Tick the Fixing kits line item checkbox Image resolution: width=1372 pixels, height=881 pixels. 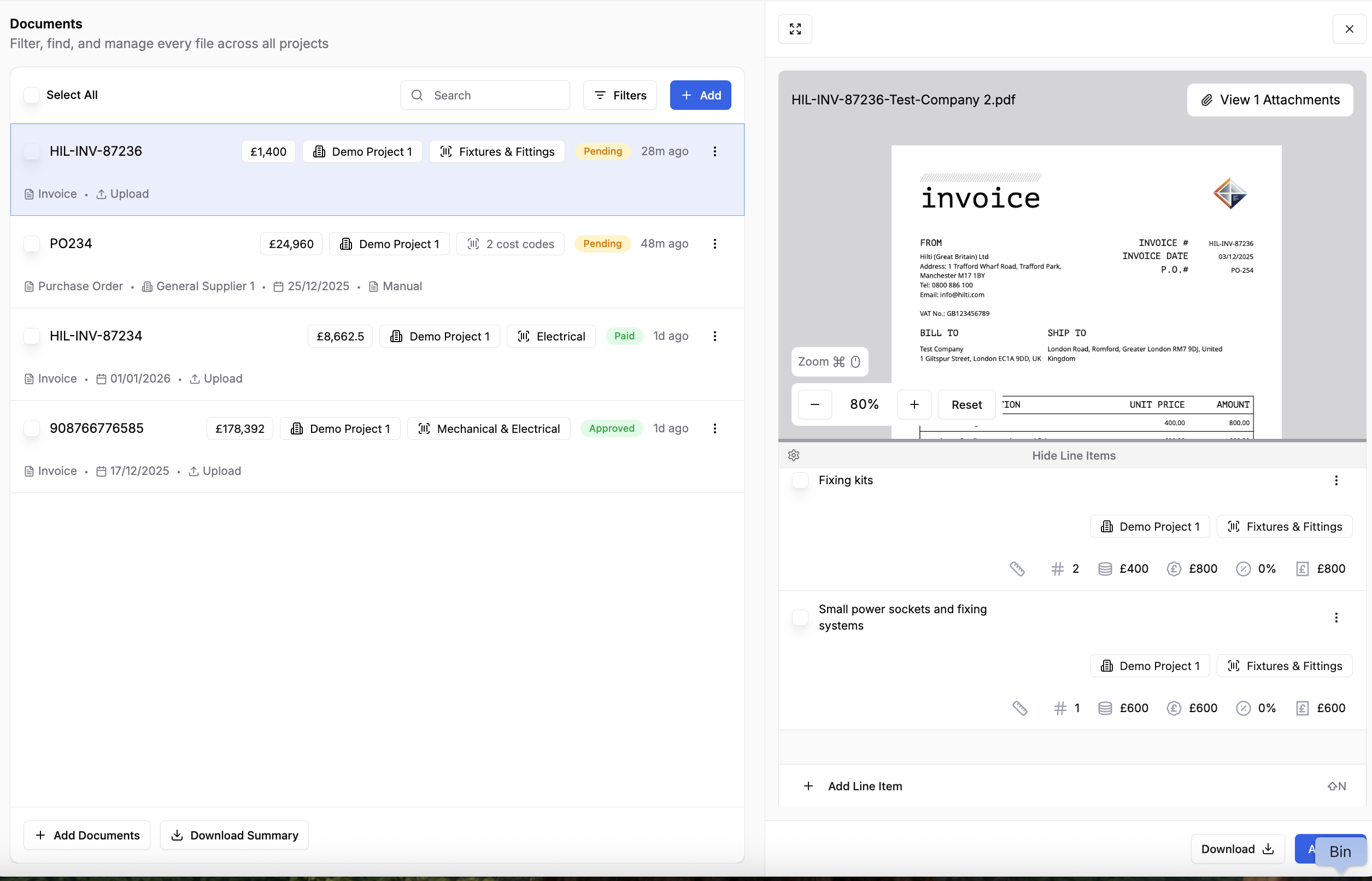(800, 480)
